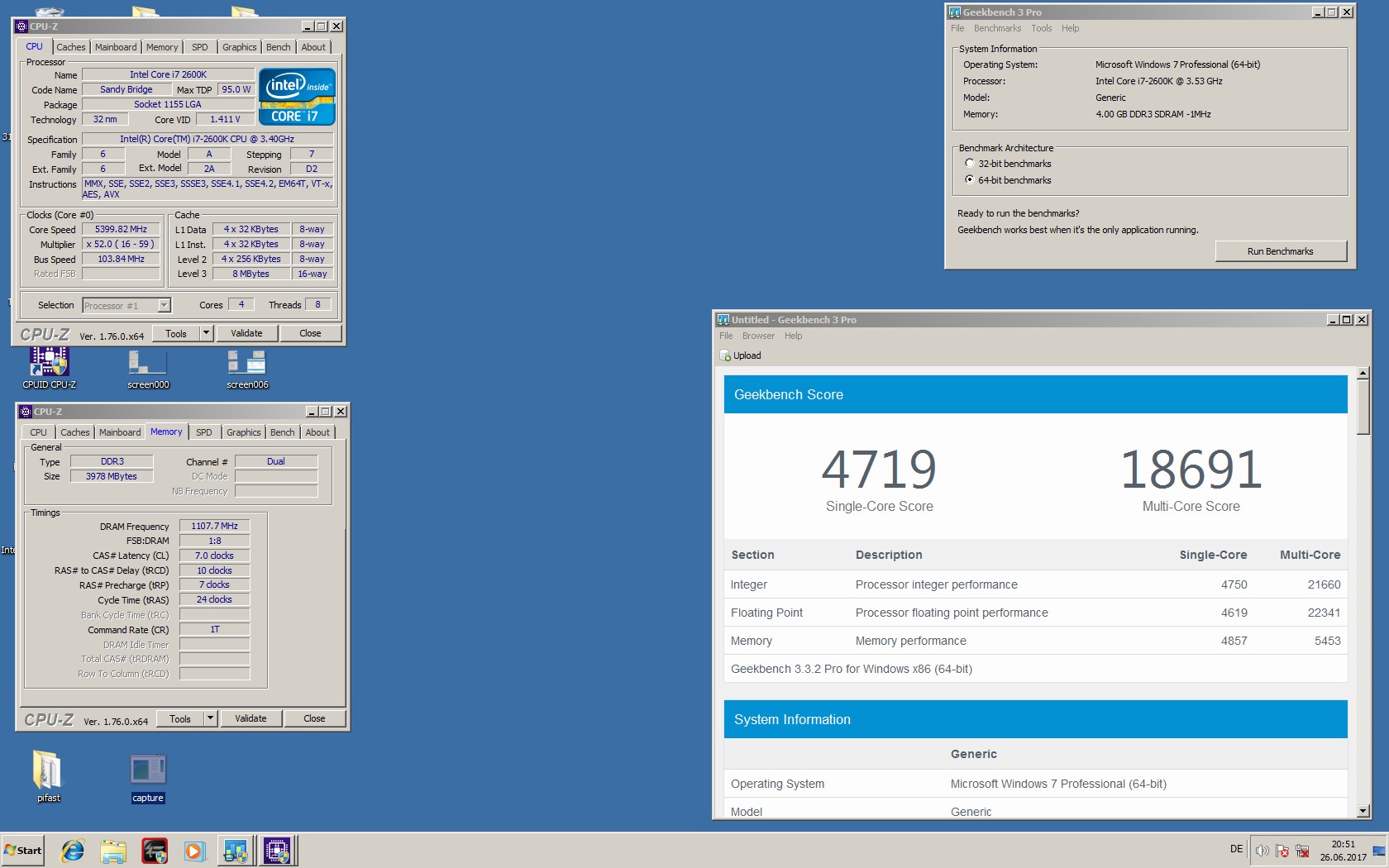Click the Intel Core i7 logo
Viewport: 1389px width, 868px height.
[297, 96]
